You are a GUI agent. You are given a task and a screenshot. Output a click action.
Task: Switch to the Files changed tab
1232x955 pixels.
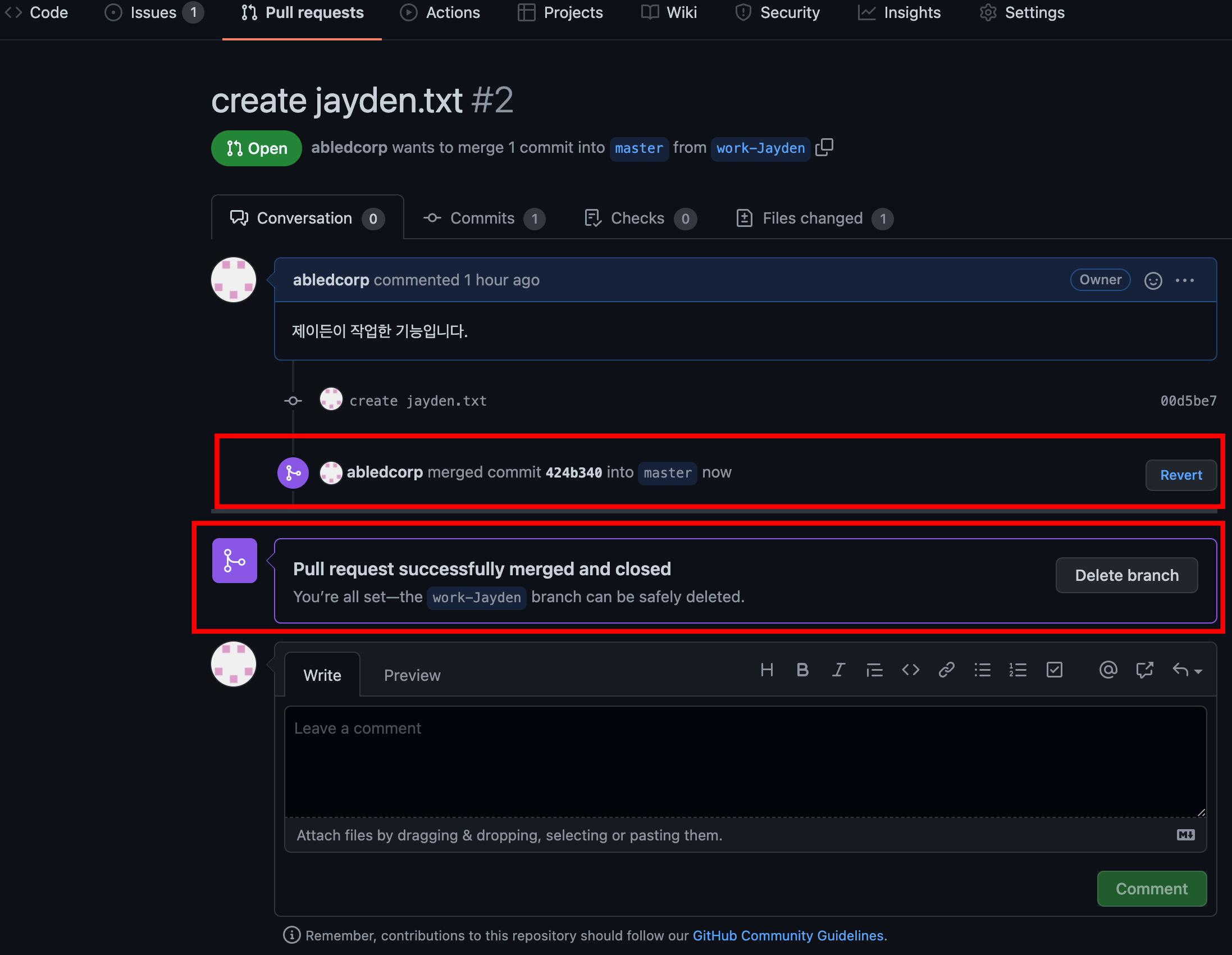pos(814,219)
